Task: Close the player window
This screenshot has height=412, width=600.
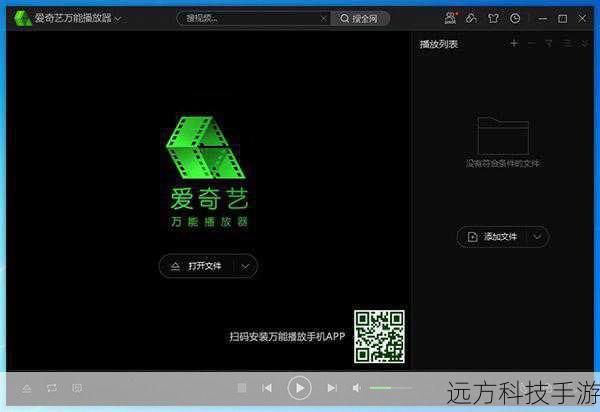Action: pyautogui.click(x=582, y=18)
